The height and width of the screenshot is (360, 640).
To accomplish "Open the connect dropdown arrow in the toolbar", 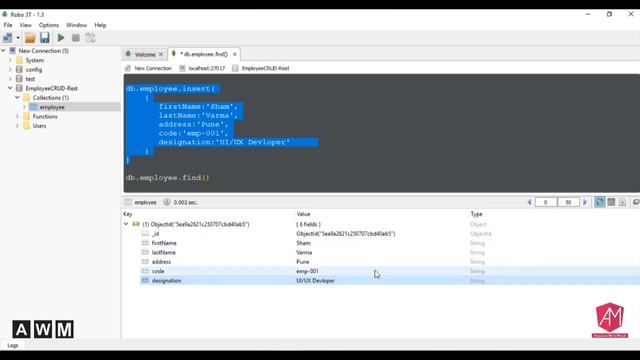I will point(18,38).
